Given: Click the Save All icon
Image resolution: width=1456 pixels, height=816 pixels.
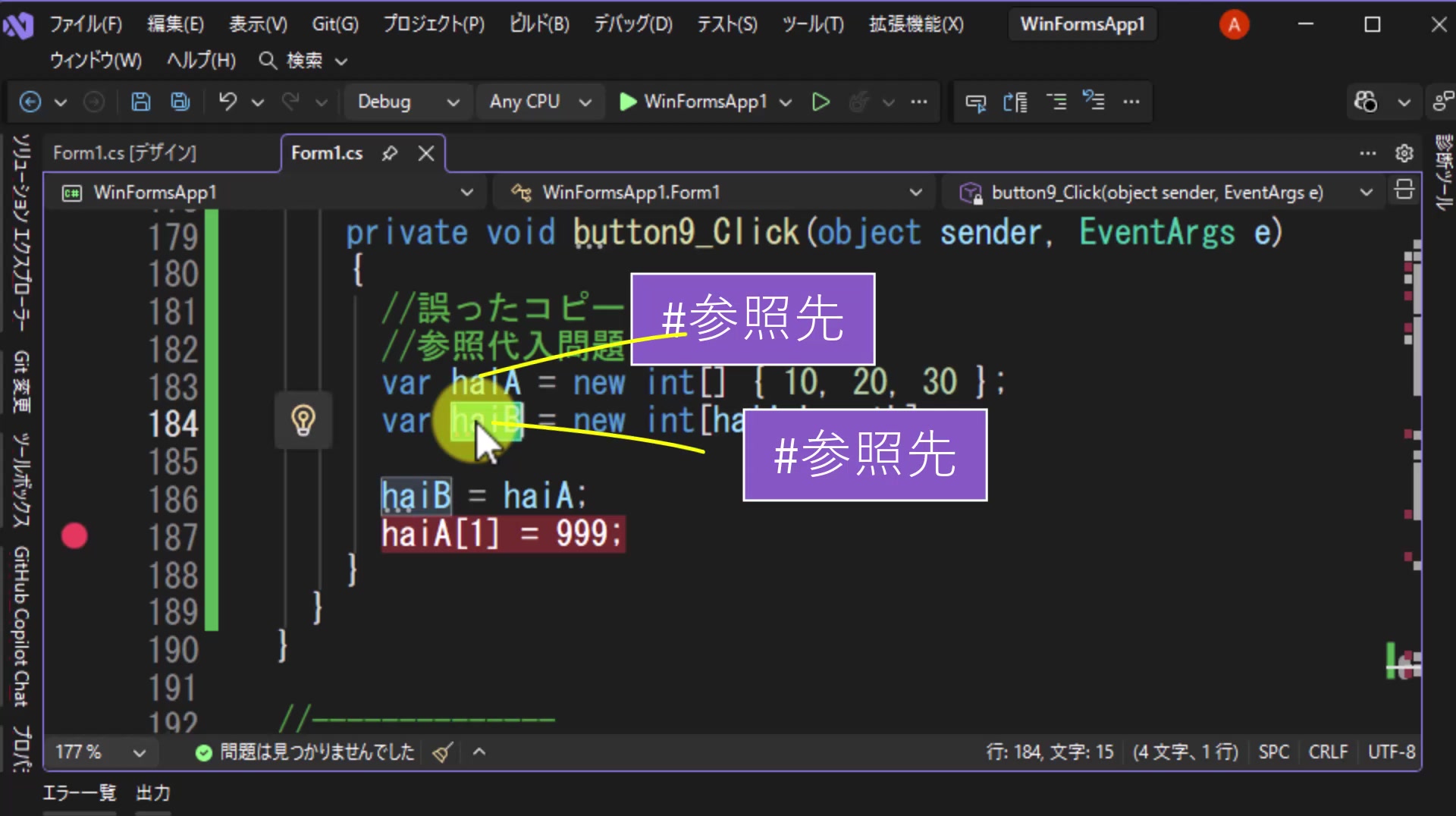Looking at the screenshot, I should [x=180, y=102].
